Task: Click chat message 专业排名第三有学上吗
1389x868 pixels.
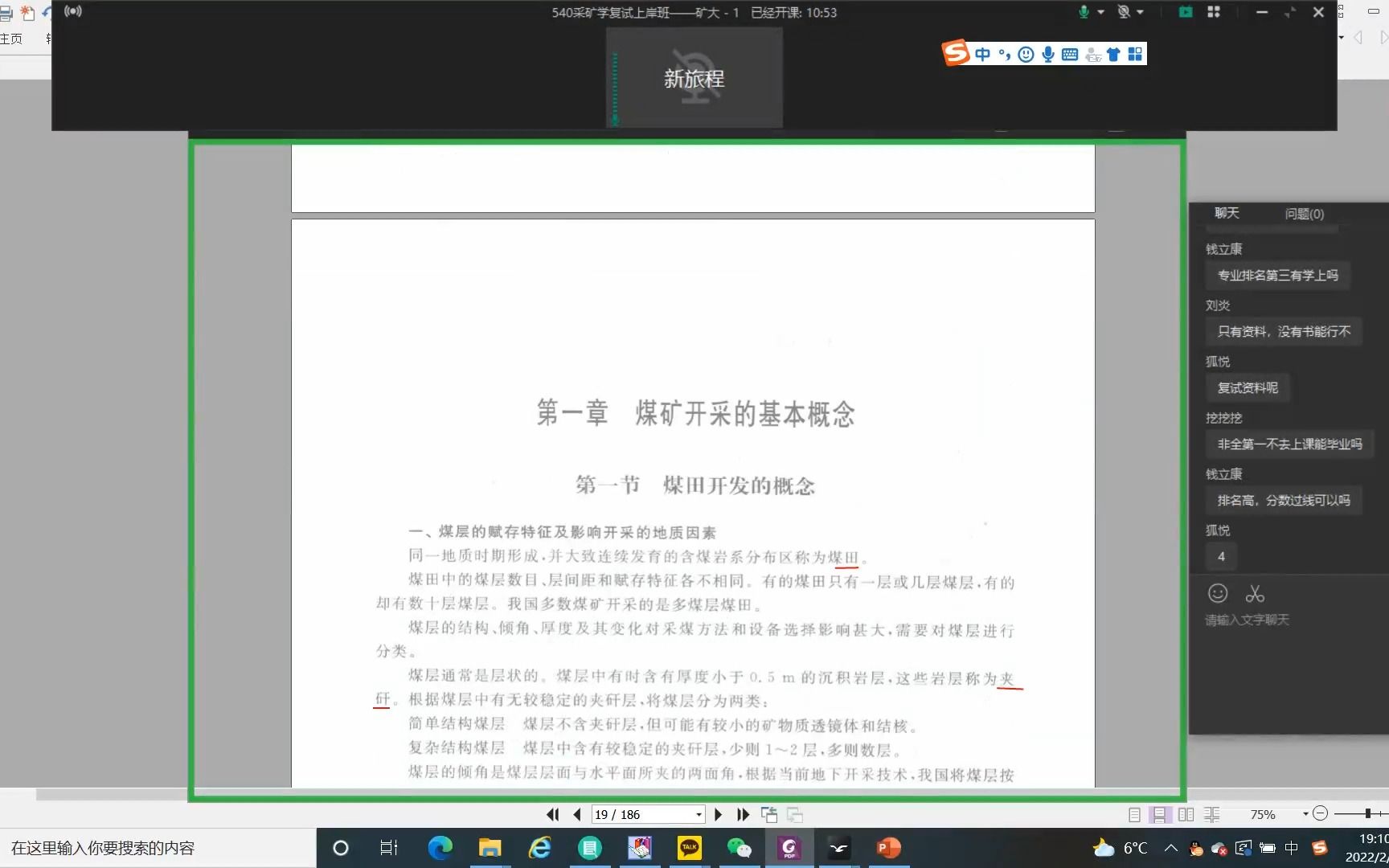Action: [1278, 275]
